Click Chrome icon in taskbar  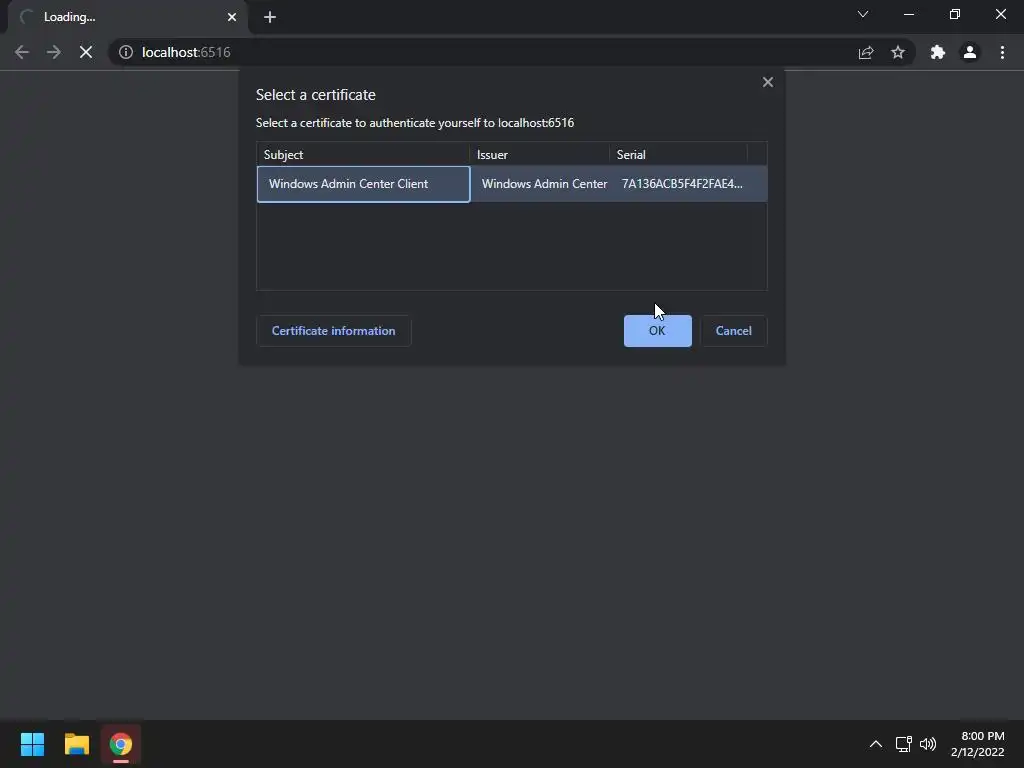[121, 744]
